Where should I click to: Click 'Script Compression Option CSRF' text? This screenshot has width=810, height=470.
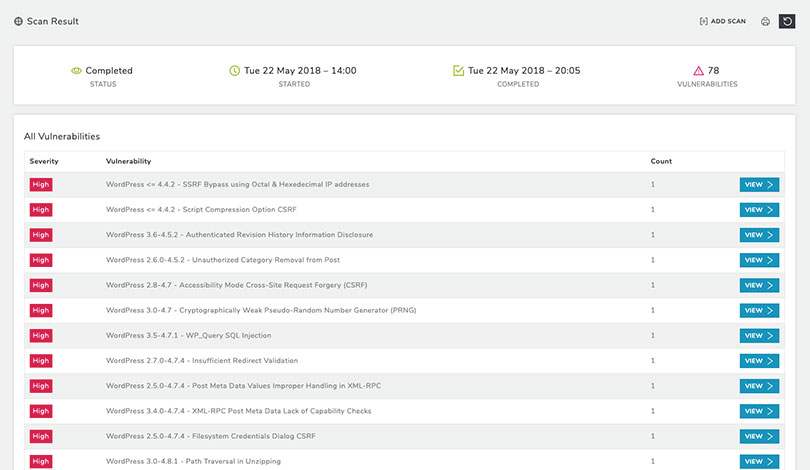point(239,210)
